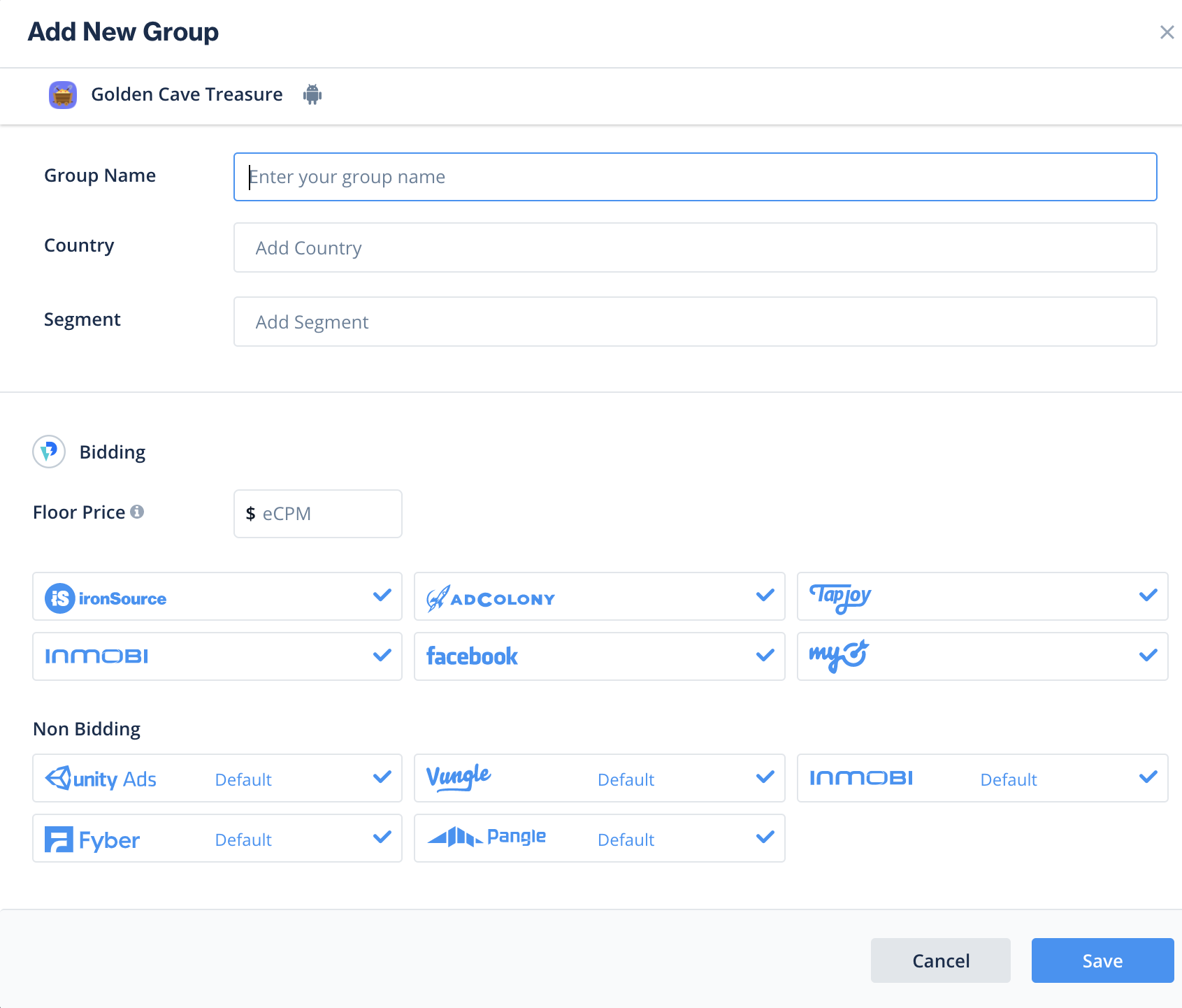
Task: Click the myTarget bidding network logo
Action: click(839, 656)
